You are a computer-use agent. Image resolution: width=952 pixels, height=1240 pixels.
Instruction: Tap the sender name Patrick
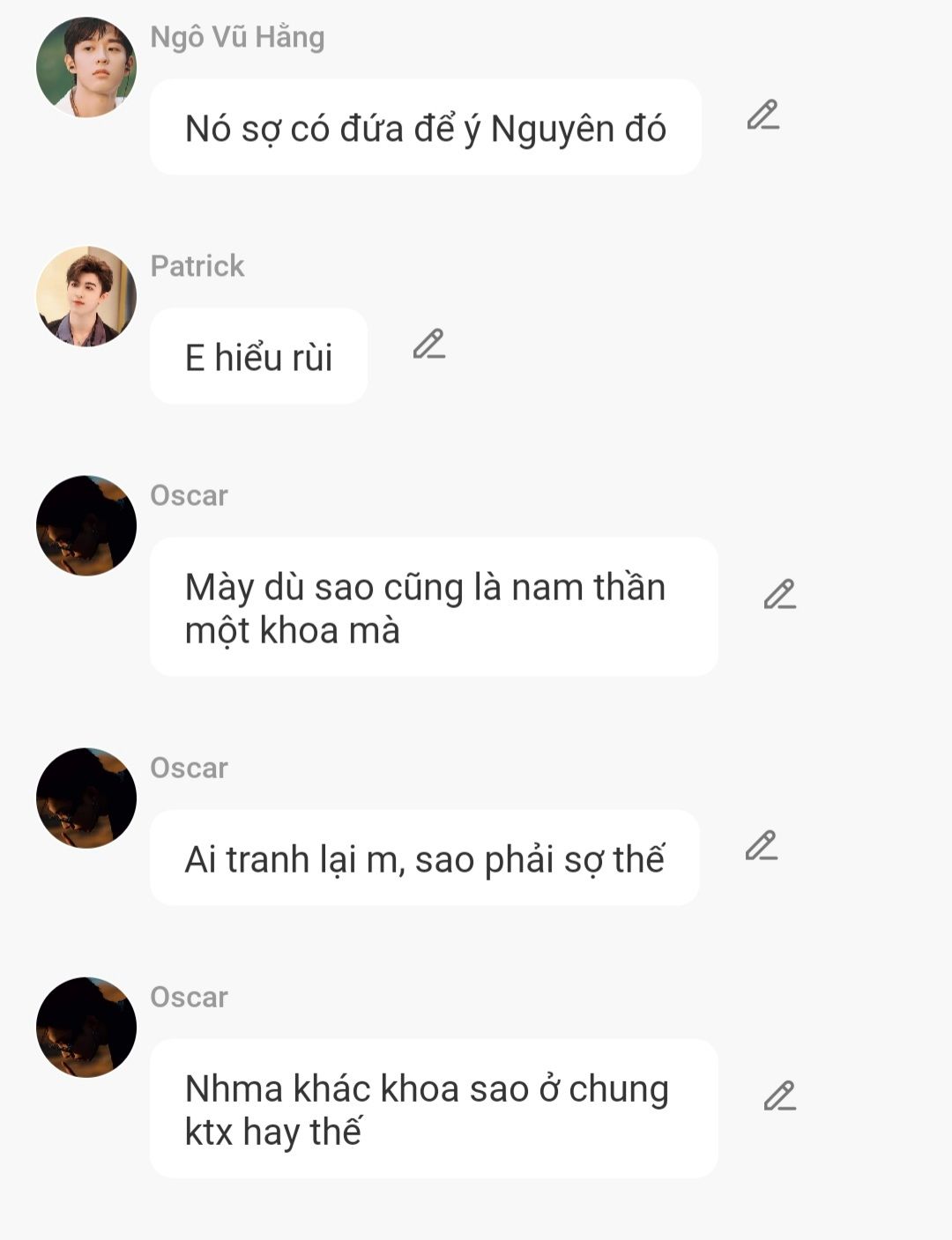point(197,266)
